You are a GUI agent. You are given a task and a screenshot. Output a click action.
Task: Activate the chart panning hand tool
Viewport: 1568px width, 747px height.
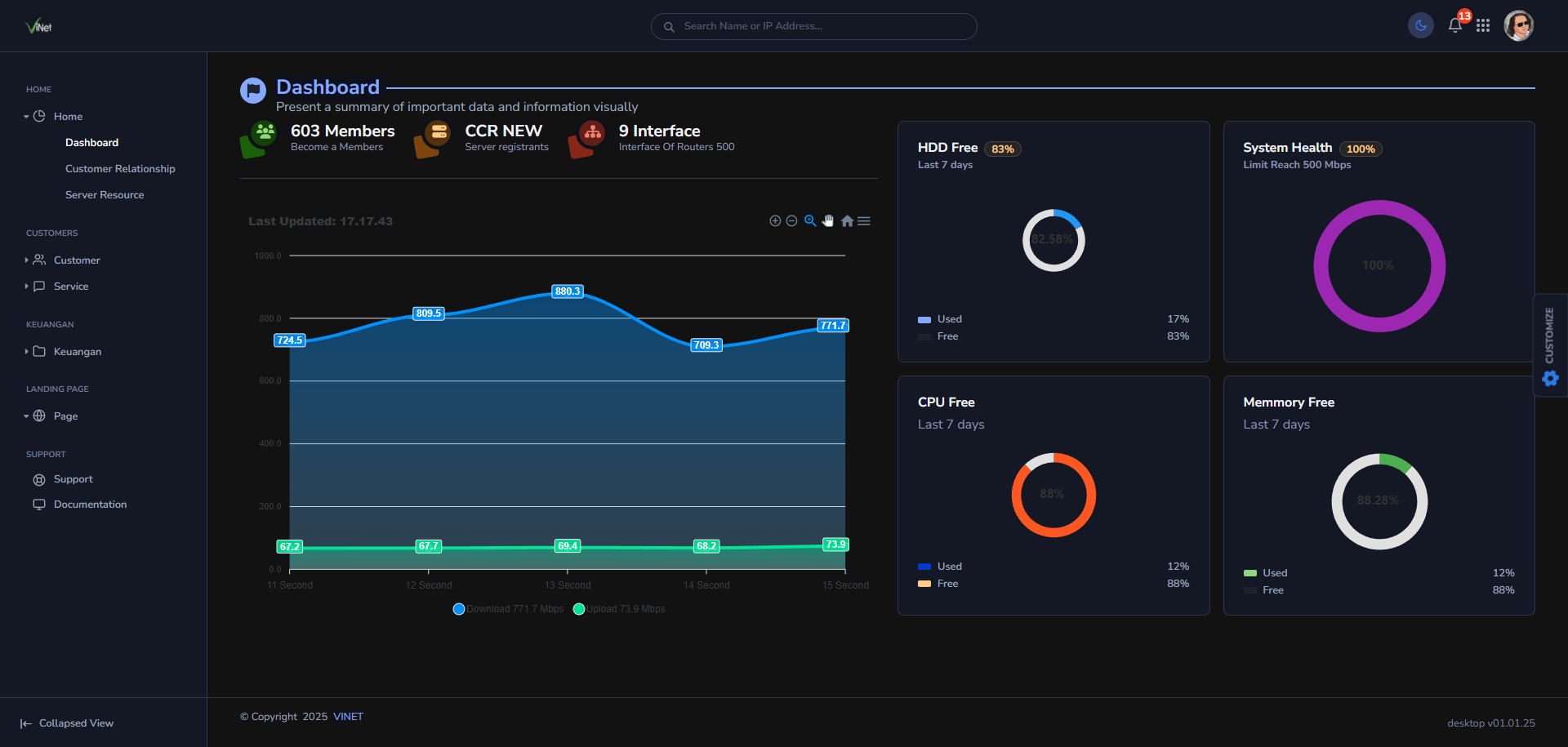pos(828,221)
